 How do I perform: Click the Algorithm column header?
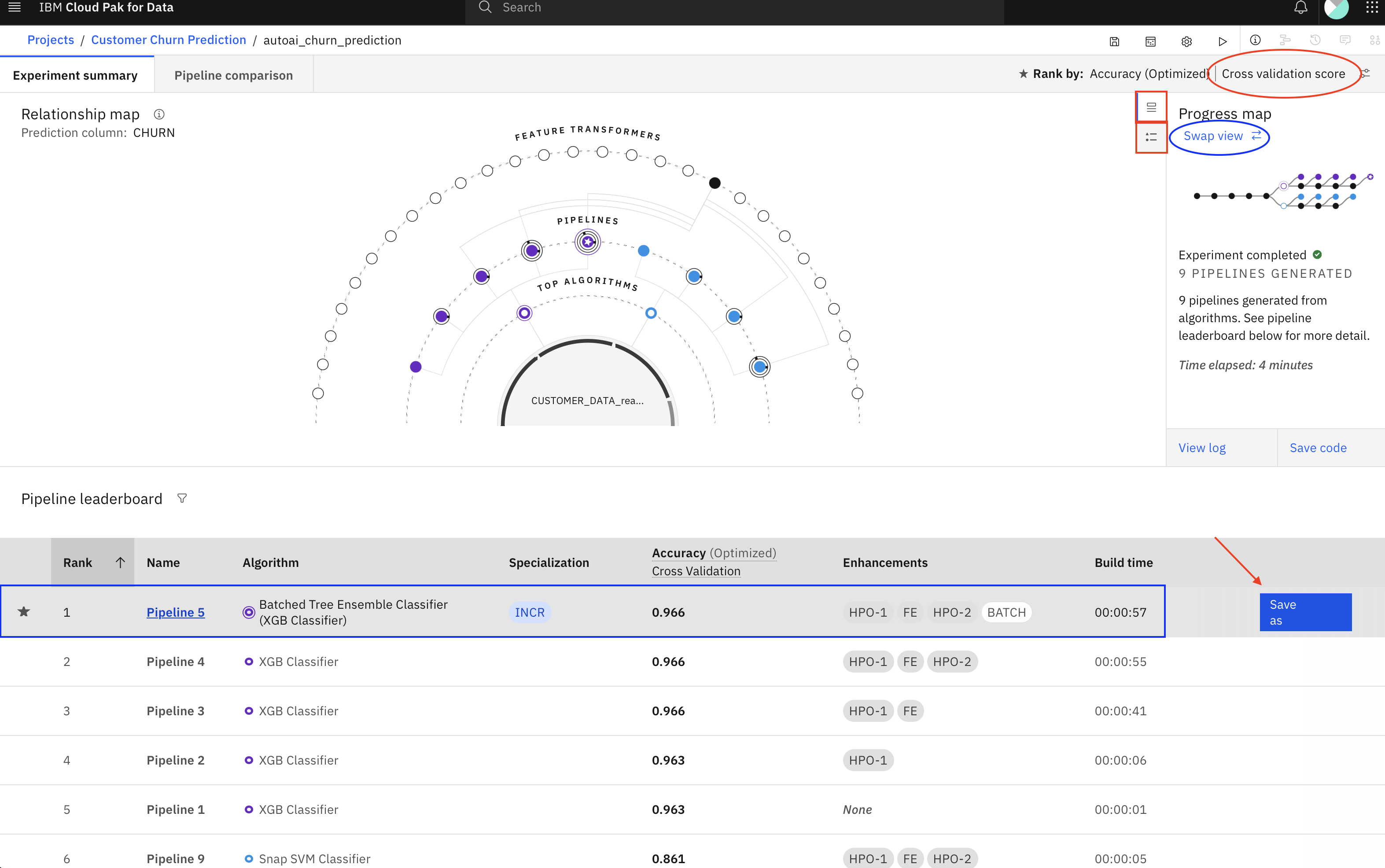coord(270,563)
